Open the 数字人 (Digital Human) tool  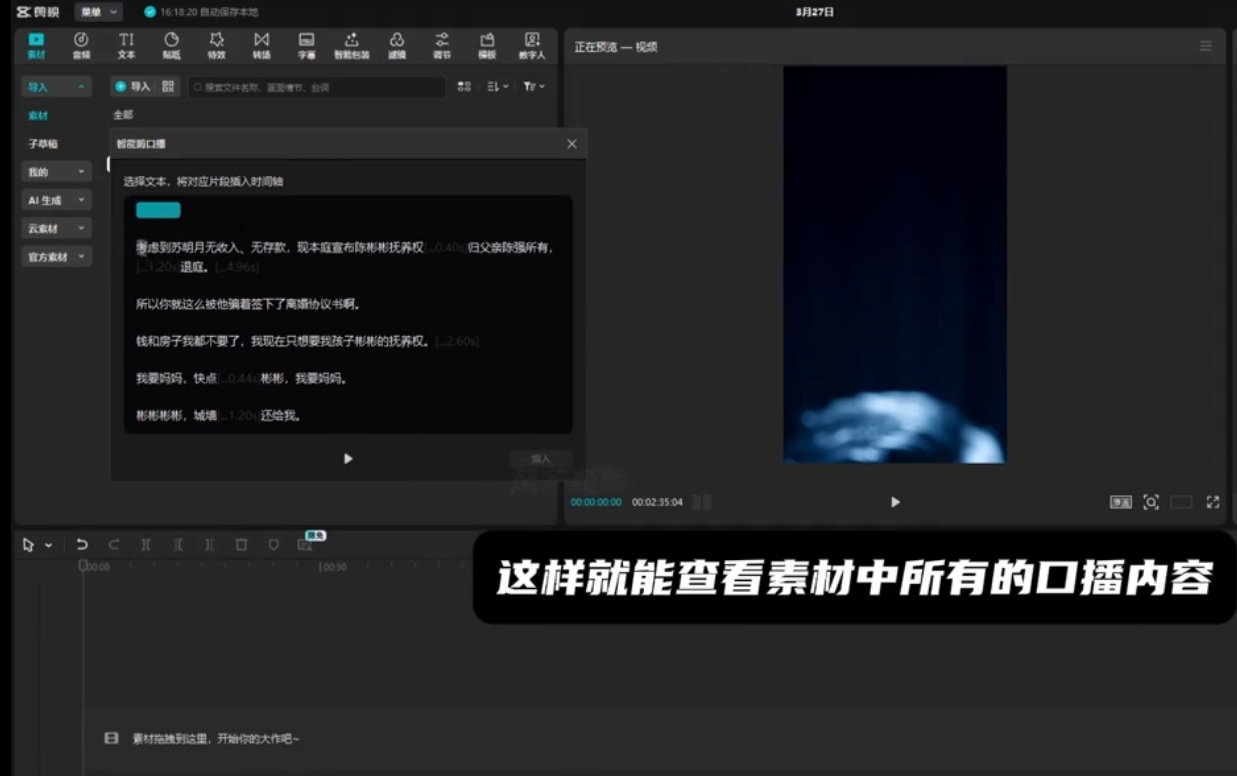click(x=532, y=45)
